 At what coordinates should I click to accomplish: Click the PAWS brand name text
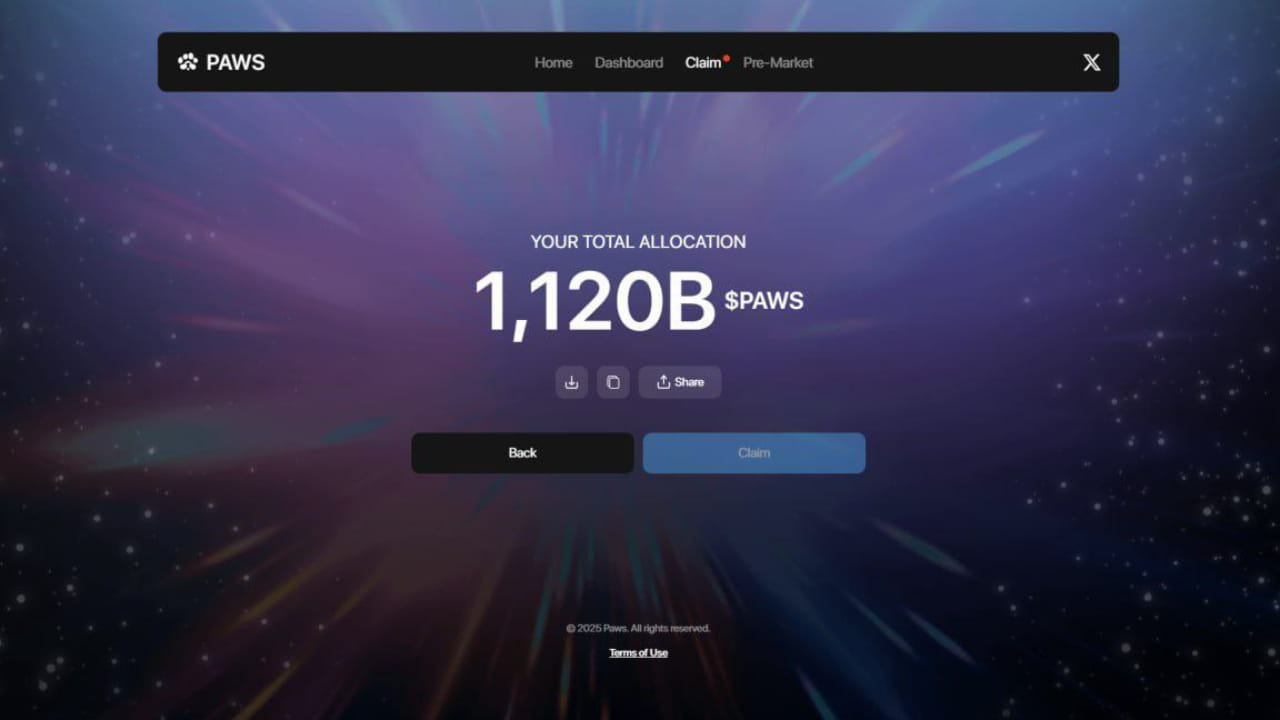point(235,62)
